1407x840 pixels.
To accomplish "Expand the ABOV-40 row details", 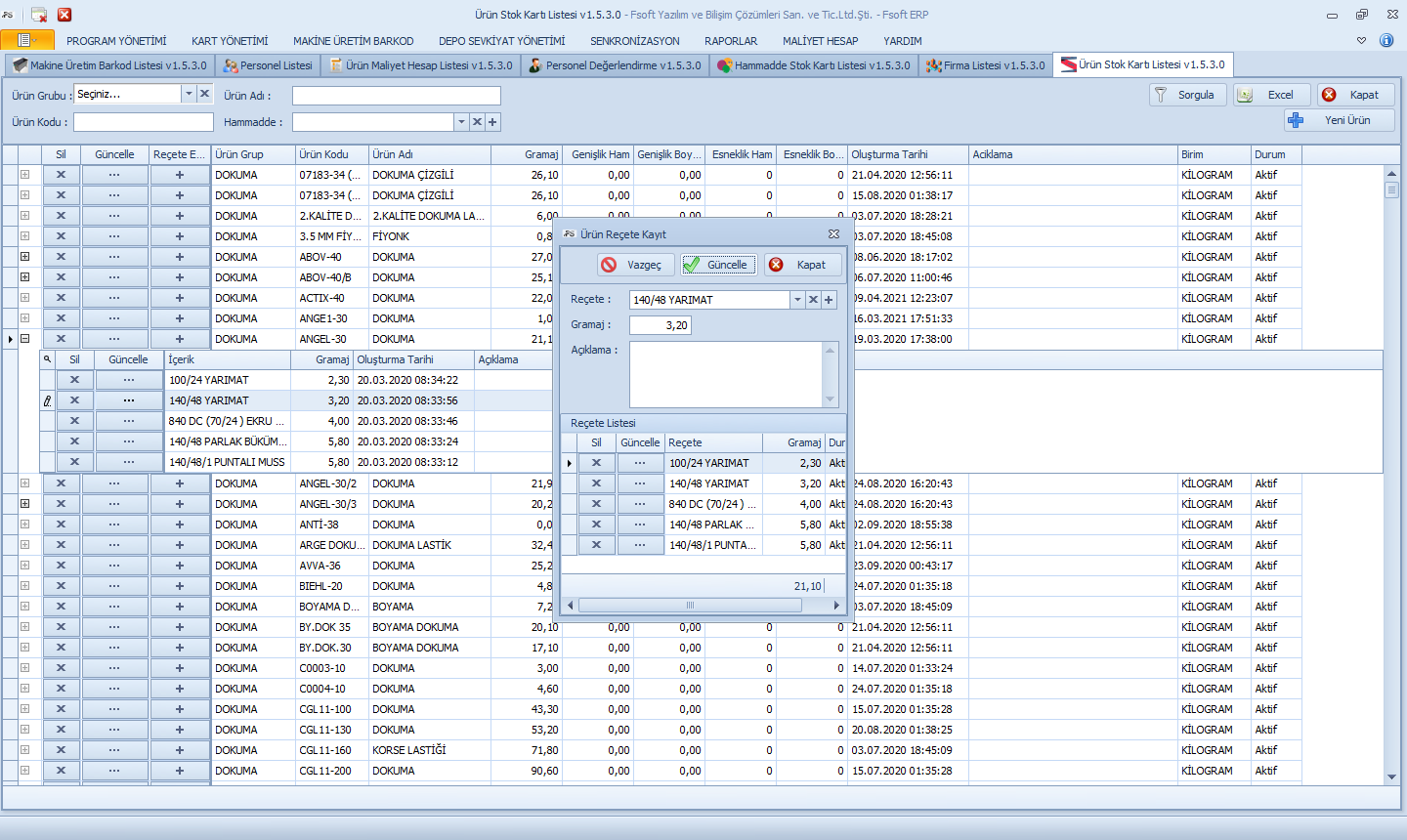I will coord(25,257).
